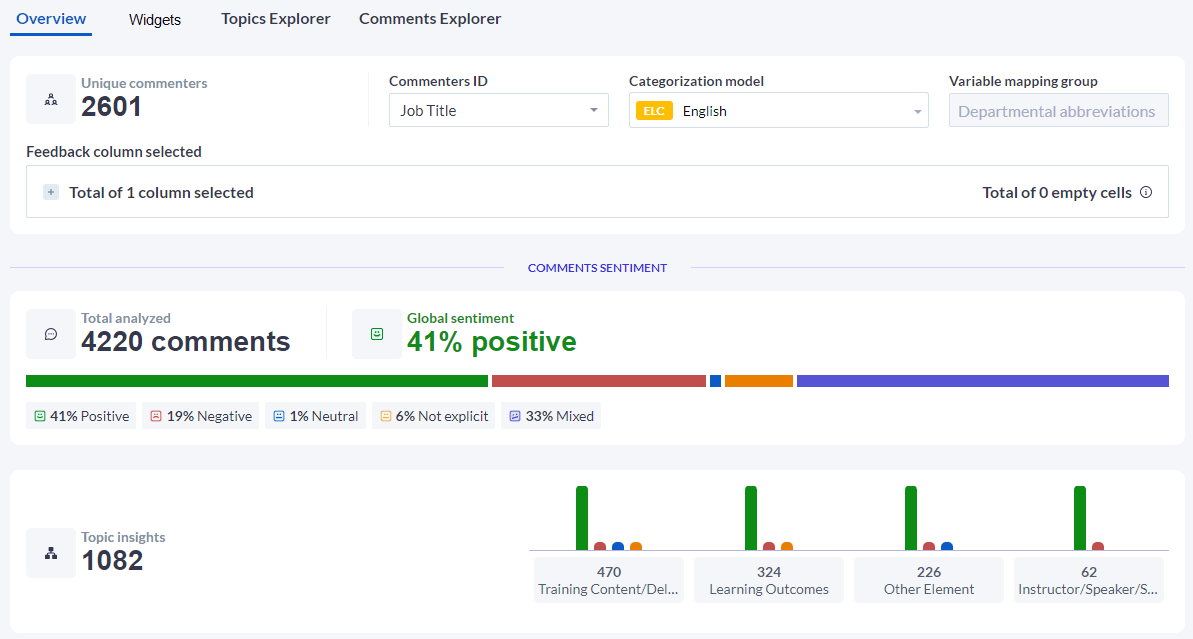Select the 33% Mixed legend chip
This screenshot has width=1193, height=639.
click(x=551, y=416)
